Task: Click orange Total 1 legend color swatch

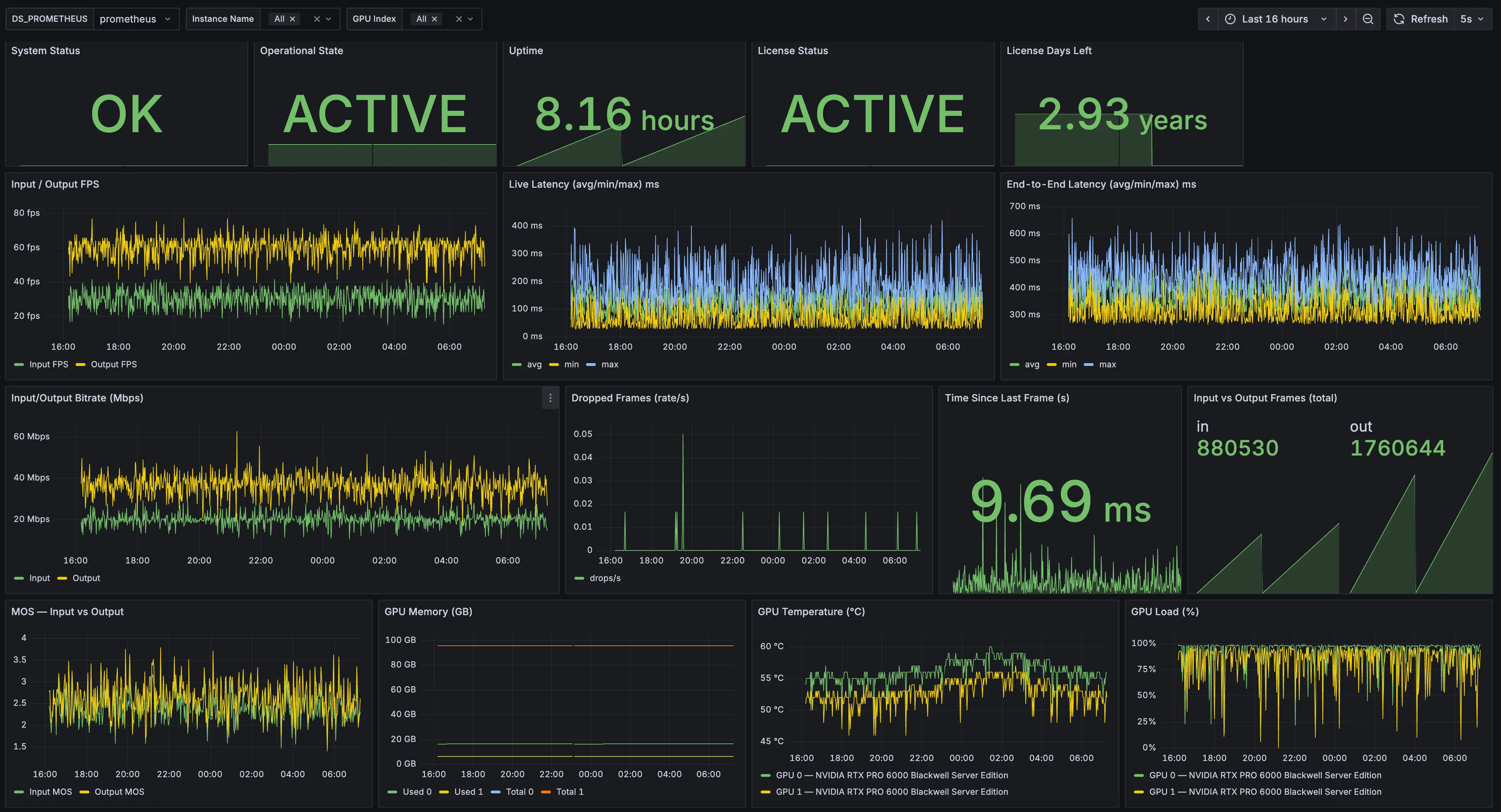Action: [x=546, y=792]
